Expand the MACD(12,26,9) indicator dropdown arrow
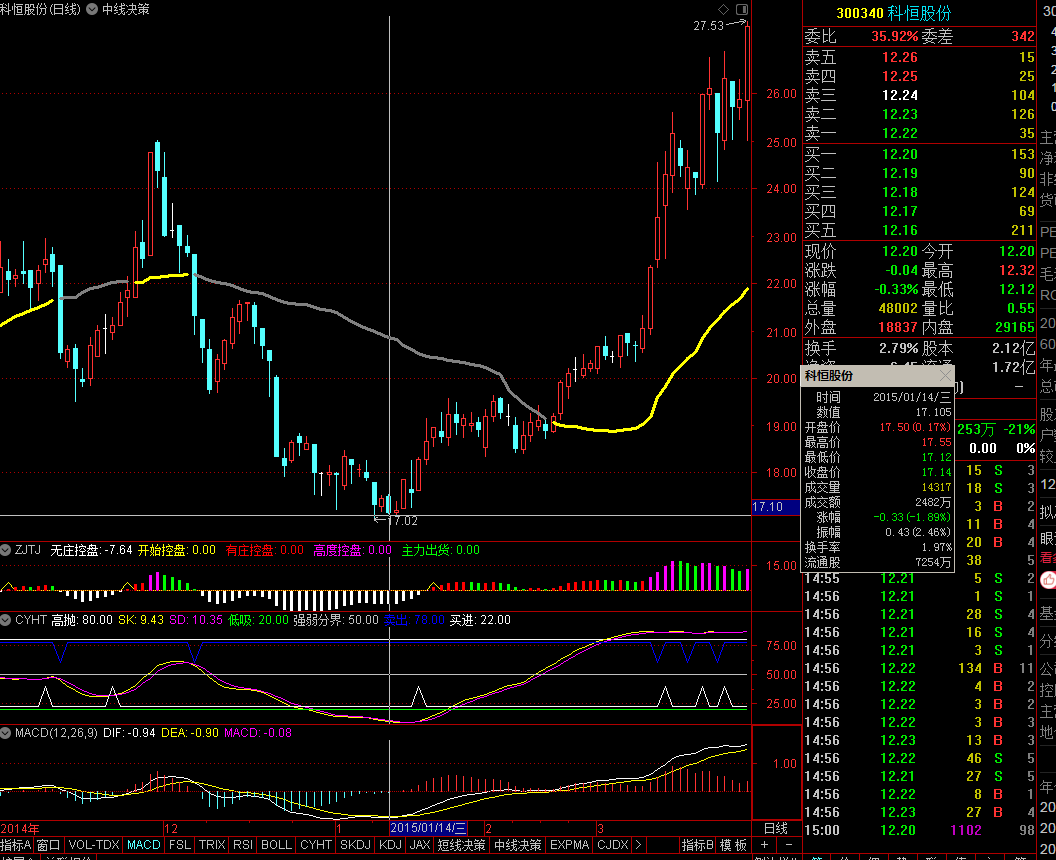Image resolution: width=1056 pixels, height=860 pixels. pos(6,733)
